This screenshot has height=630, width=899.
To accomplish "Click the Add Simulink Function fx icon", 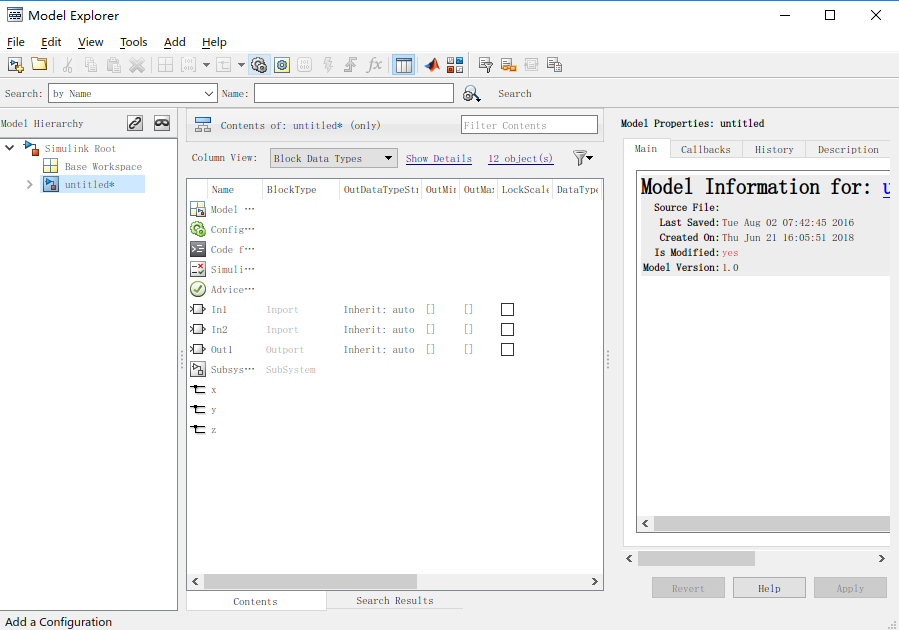I will pyautogui.click(x=374, y=65).
